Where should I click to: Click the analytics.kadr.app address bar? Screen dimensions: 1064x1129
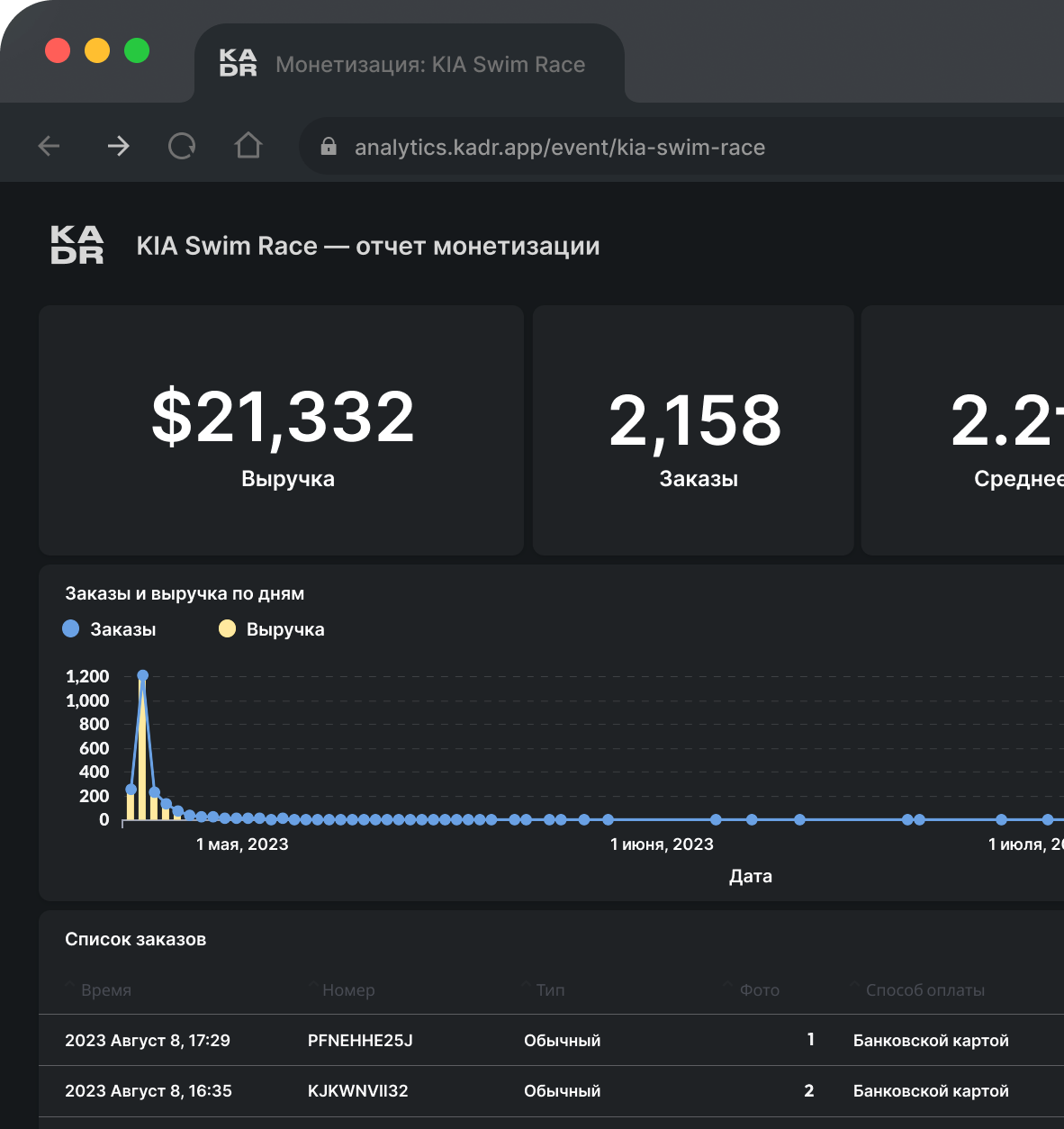559,148
